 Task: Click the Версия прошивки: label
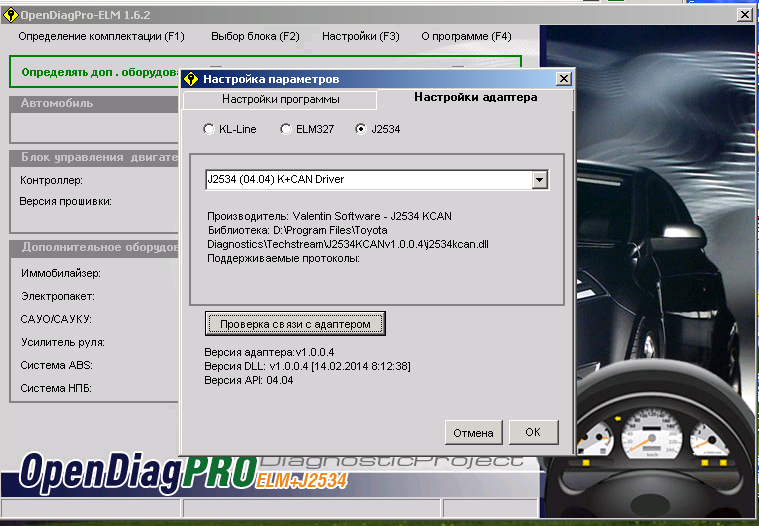pyautogui.click(x=65, y=201)
